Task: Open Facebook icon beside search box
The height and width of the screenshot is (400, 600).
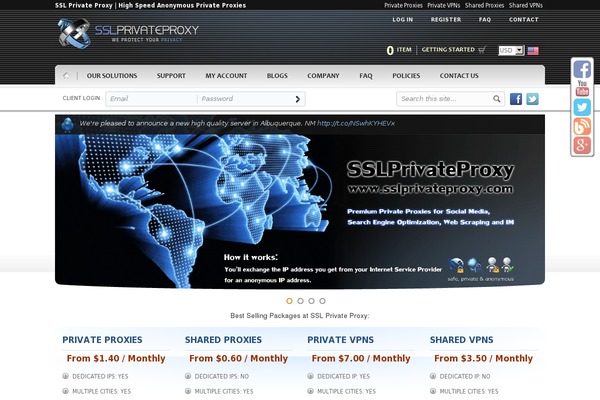Action: click(x=516, y=99)
